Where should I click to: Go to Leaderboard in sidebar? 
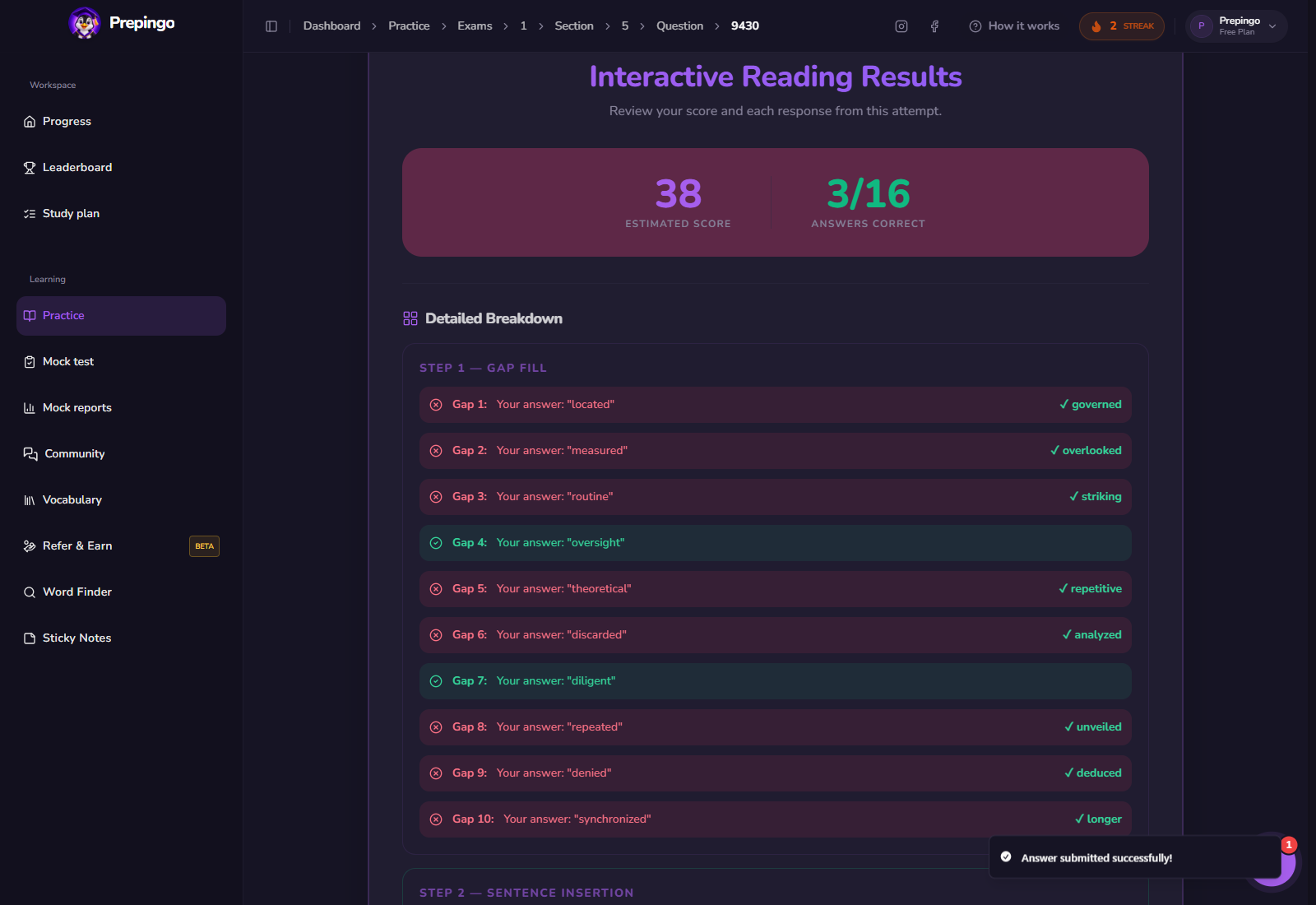coord(121,168)
